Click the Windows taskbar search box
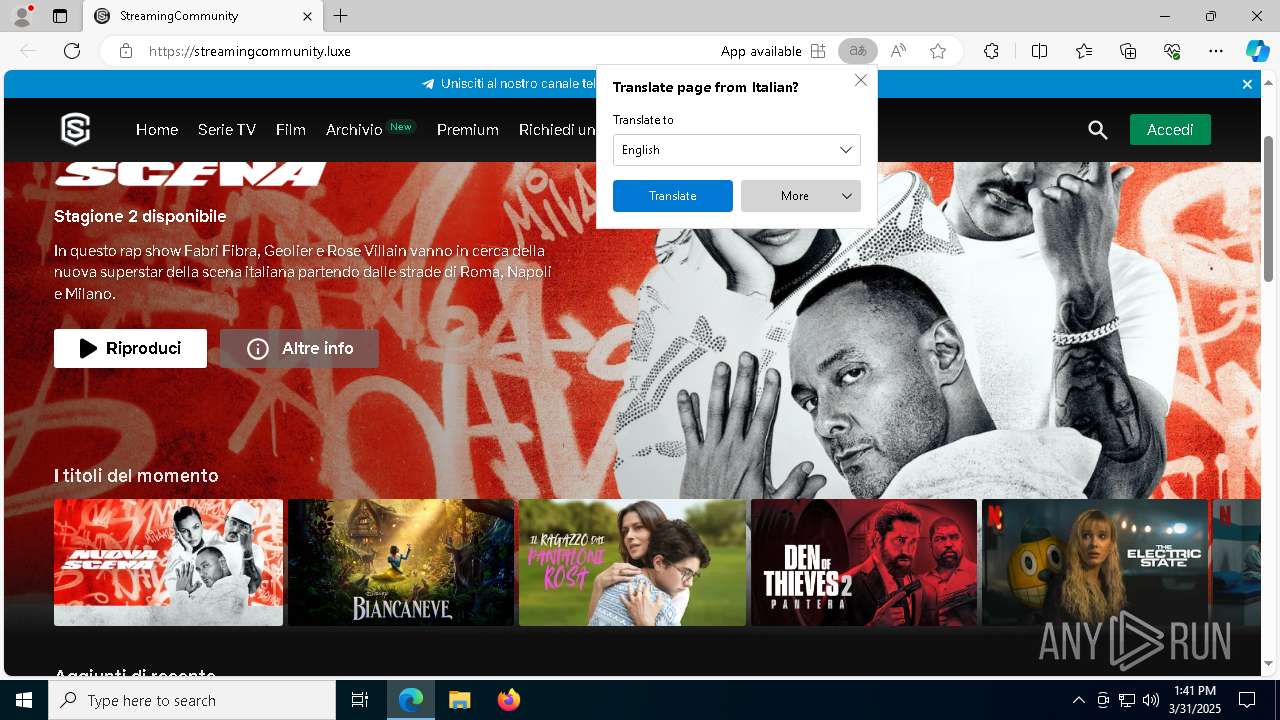Viewport: 1280px width, 720px height. pyautogui.click(x=192, y=700)
